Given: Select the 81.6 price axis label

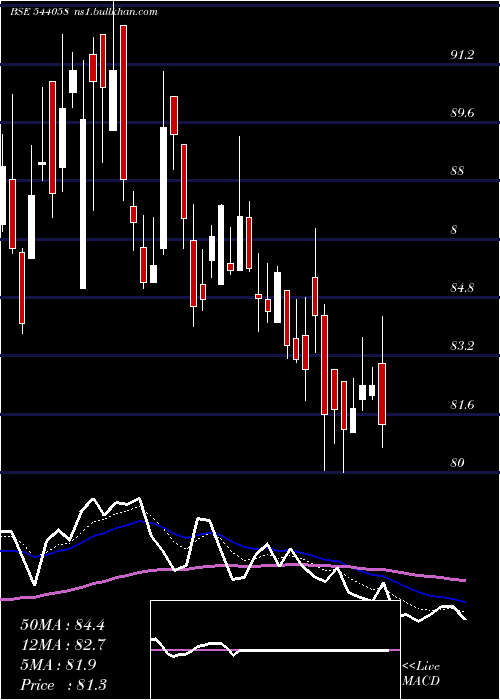Looking at the screenshot, I should pyautogui.click(x=462, y=405).
